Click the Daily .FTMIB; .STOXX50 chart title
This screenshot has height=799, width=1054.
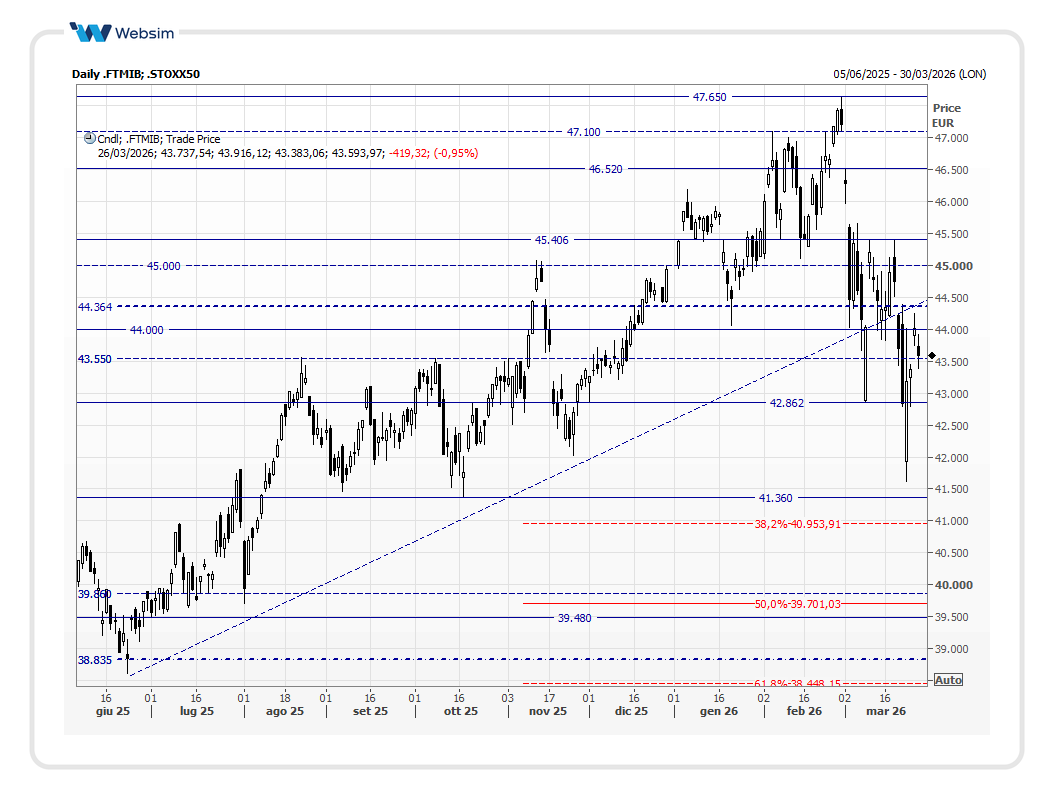tap(136, 74)
